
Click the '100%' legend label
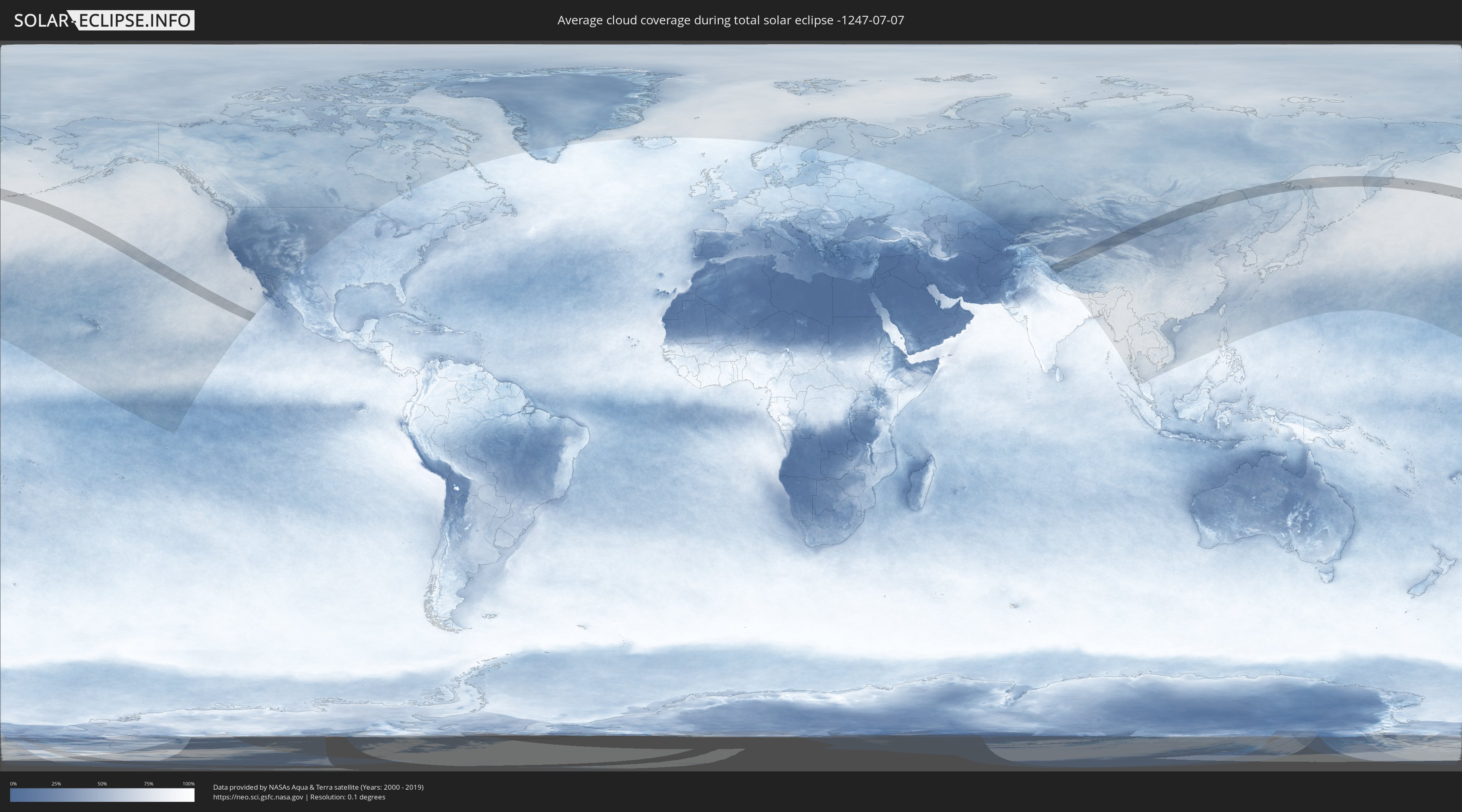coord(188,784)
